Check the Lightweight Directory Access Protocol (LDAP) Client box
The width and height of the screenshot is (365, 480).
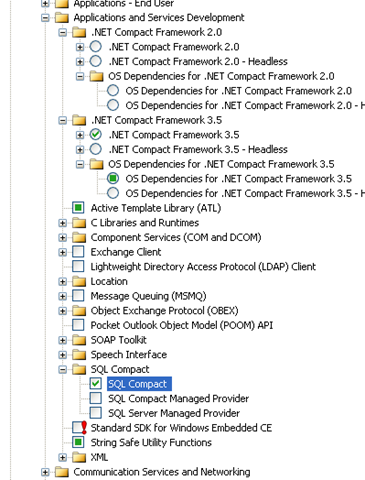78,266
